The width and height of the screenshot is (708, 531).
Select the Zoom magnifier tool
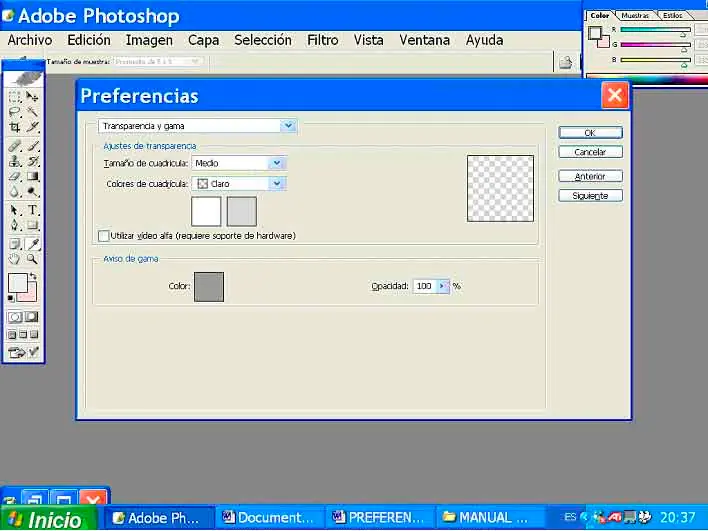click(x=32, y=259)
